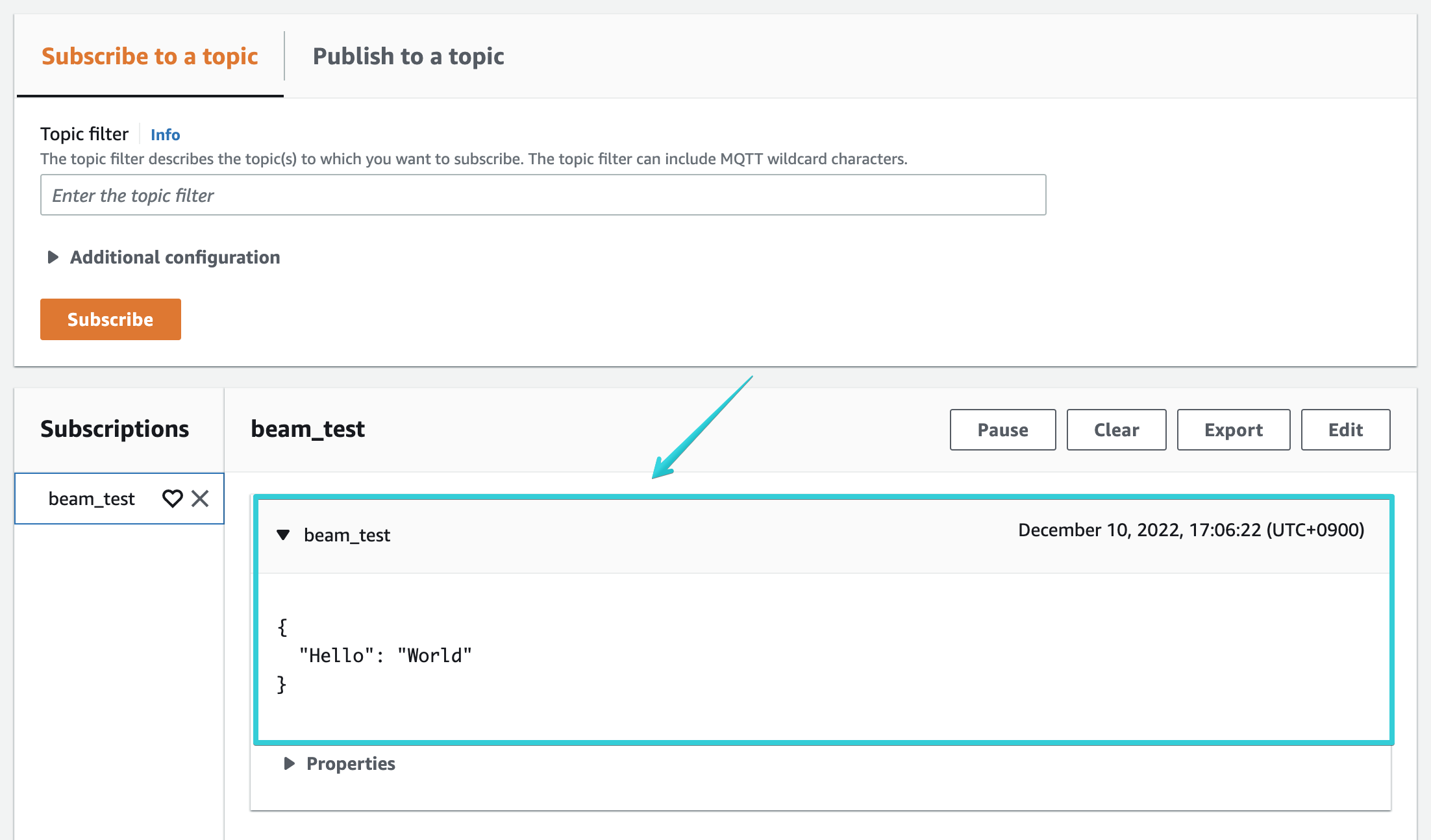This screenshot has height=840, width=1431.
Task: Switch to the Publish to a topic tab
Action: coord(408,56)
